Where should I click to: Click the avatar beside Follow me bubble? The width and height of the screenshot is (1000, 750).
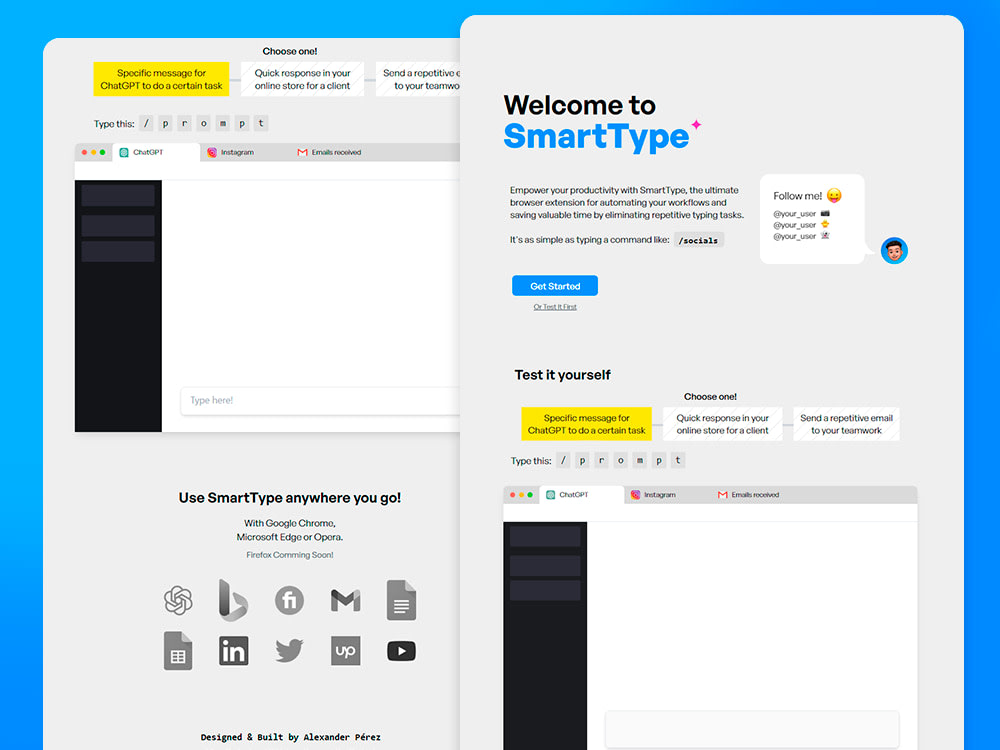pos(894,251)
